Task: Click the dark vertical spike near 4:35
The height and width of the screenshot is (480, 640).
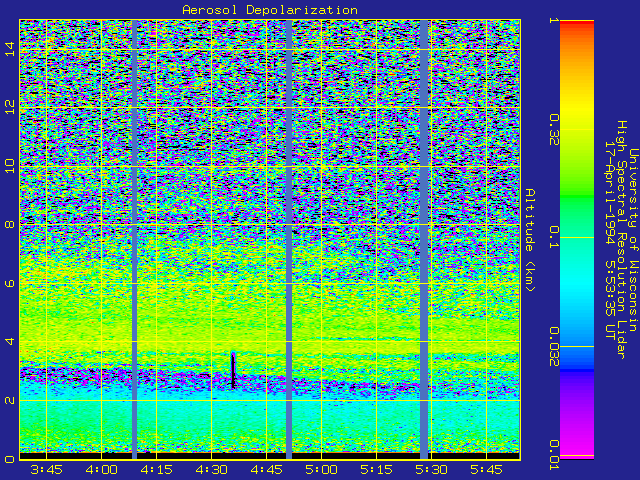Action: pyautogui.click(x=233, y=370)
